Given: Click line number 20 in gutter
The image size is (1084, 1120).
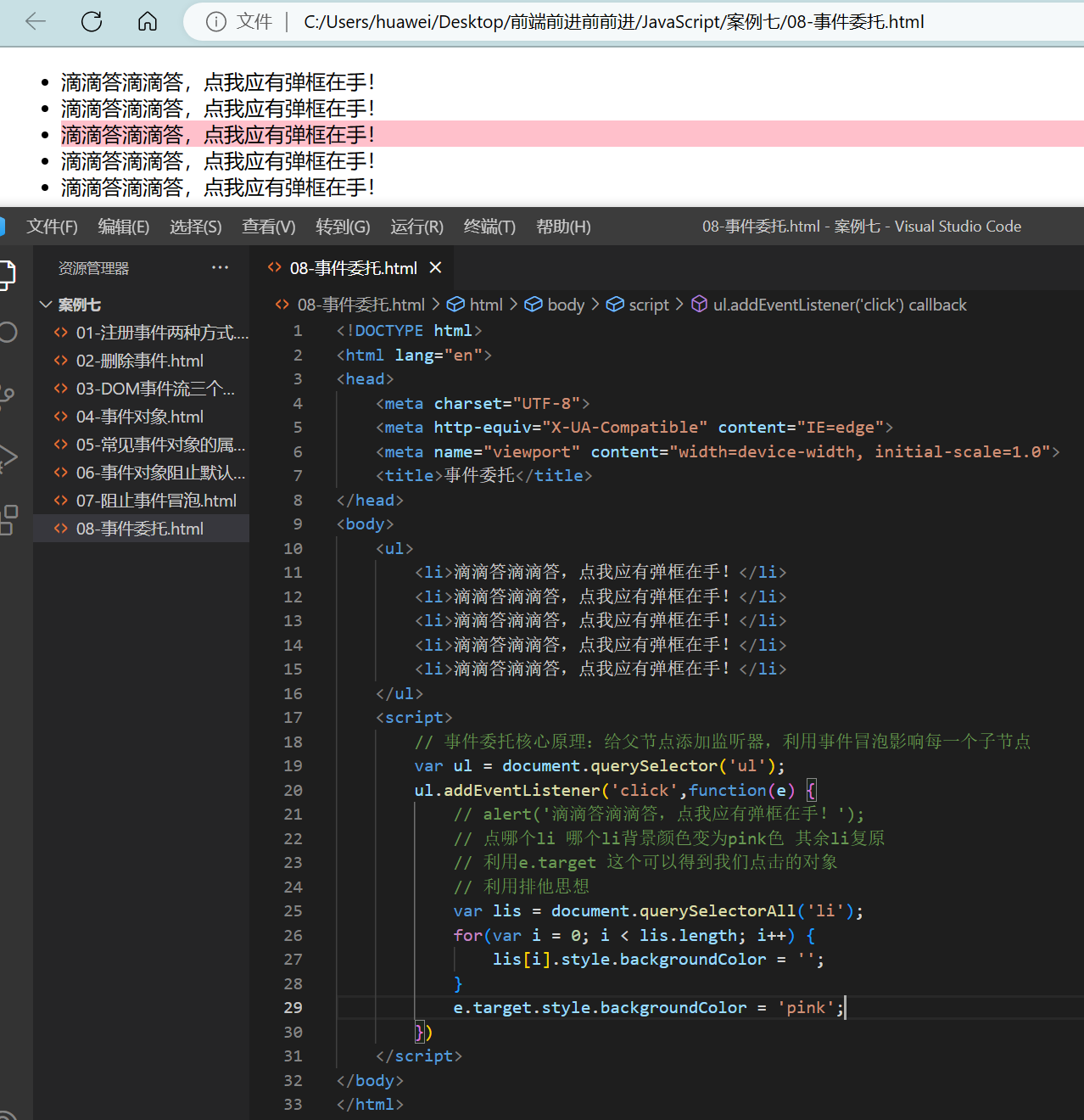Looking at the screenshot, I should tap(293, 790).
